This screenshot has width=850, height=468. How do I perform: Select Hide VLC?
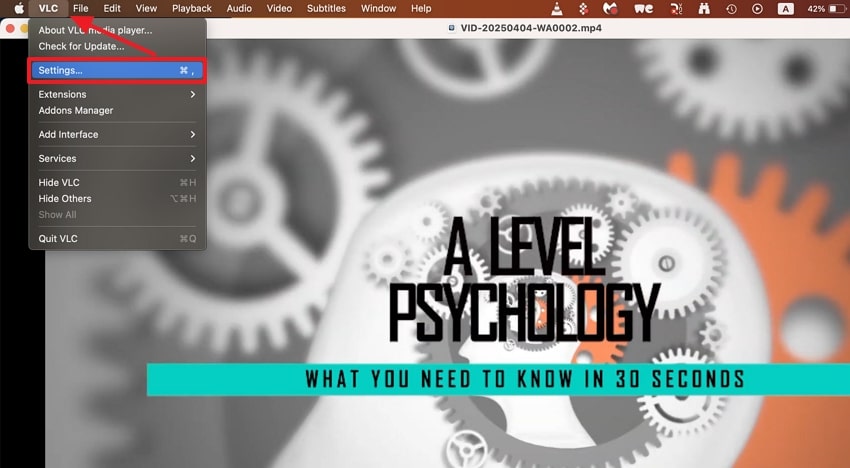[117, 183]
